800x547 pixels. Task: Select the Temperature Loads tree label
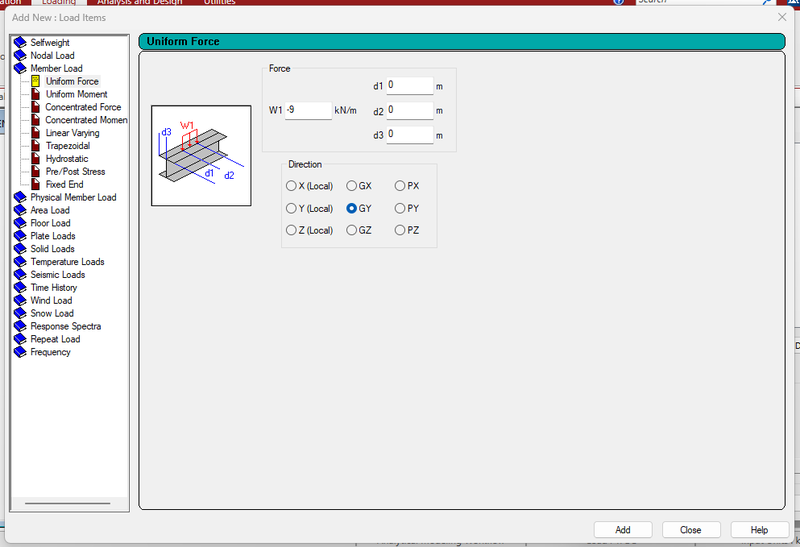67,261
